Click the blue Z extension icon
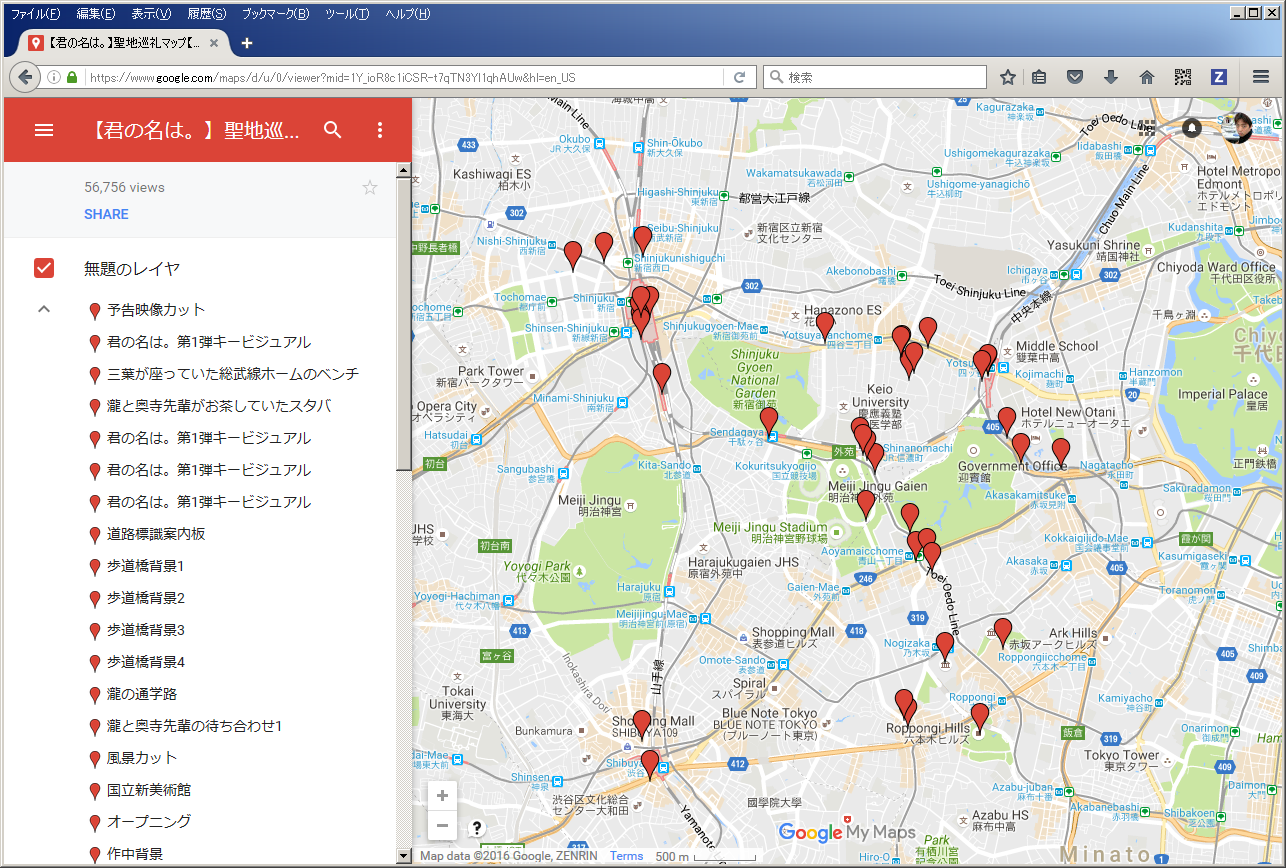Screen dimensions: 1286x868 pyautogui.click(x=1219, y=77)
